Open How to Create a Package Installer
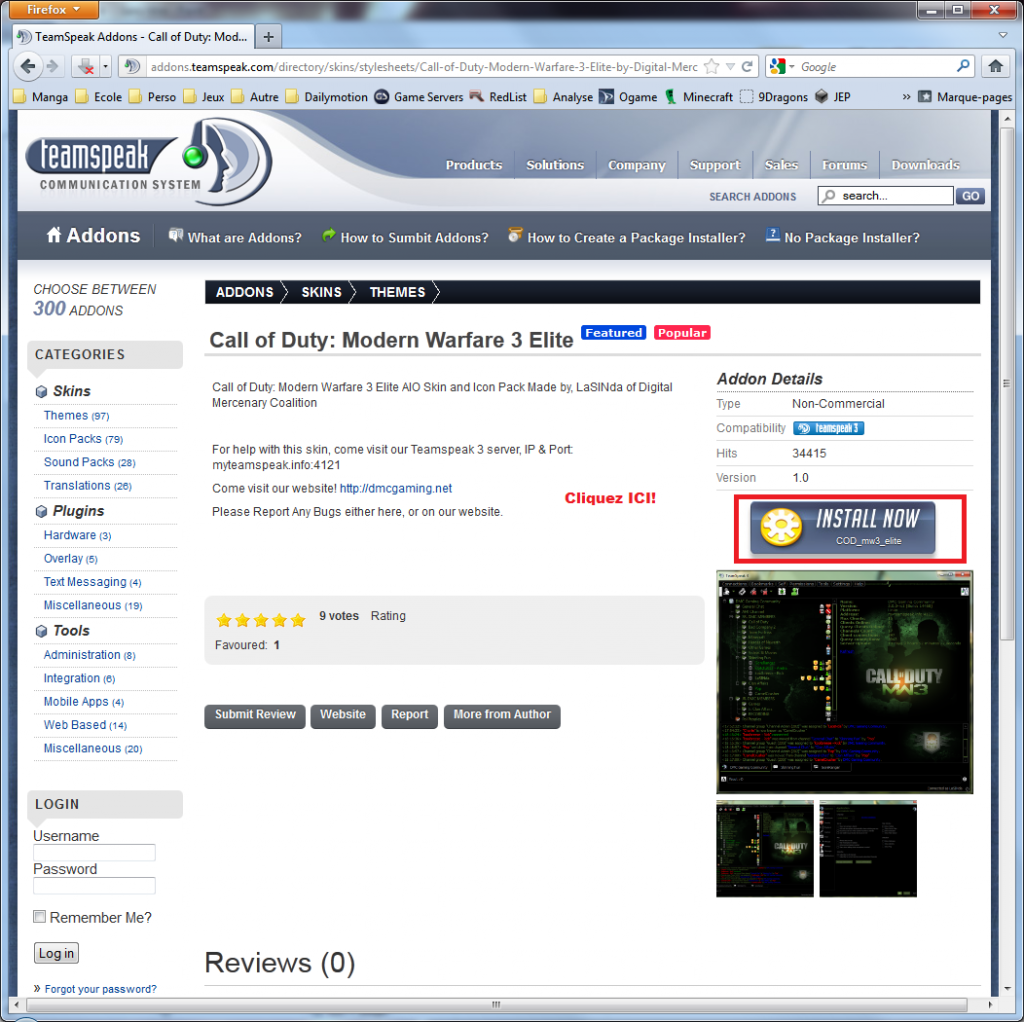 626,237
